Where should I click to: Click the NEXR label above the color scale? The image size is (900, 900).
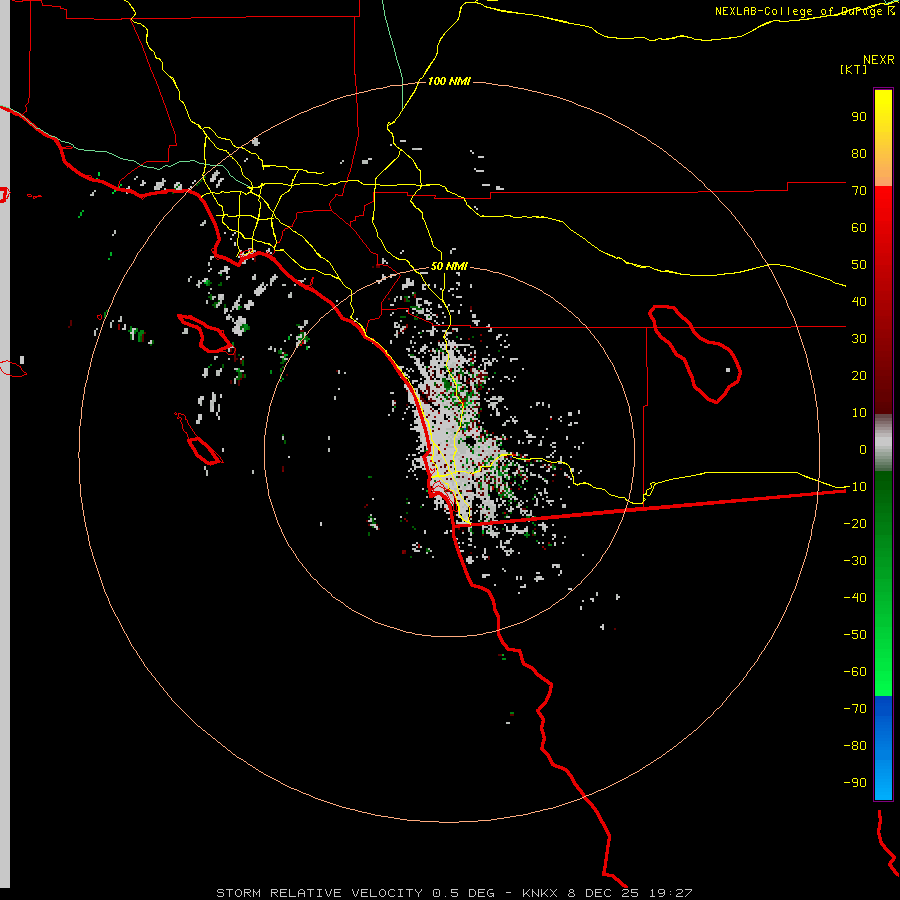pyautogui.click(x=879, y=60)
